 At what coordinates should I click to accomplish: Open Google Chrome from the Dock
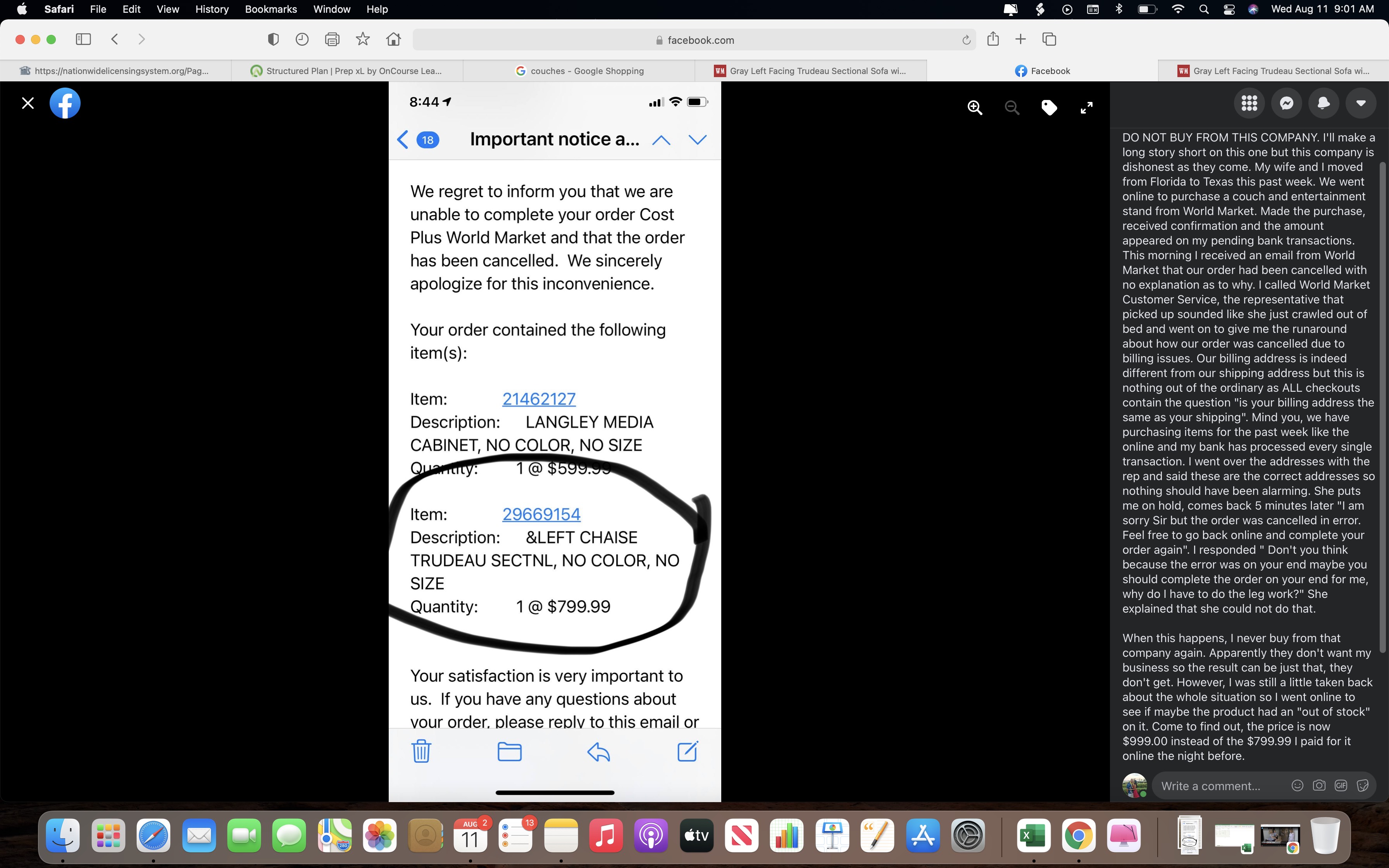1079,836
